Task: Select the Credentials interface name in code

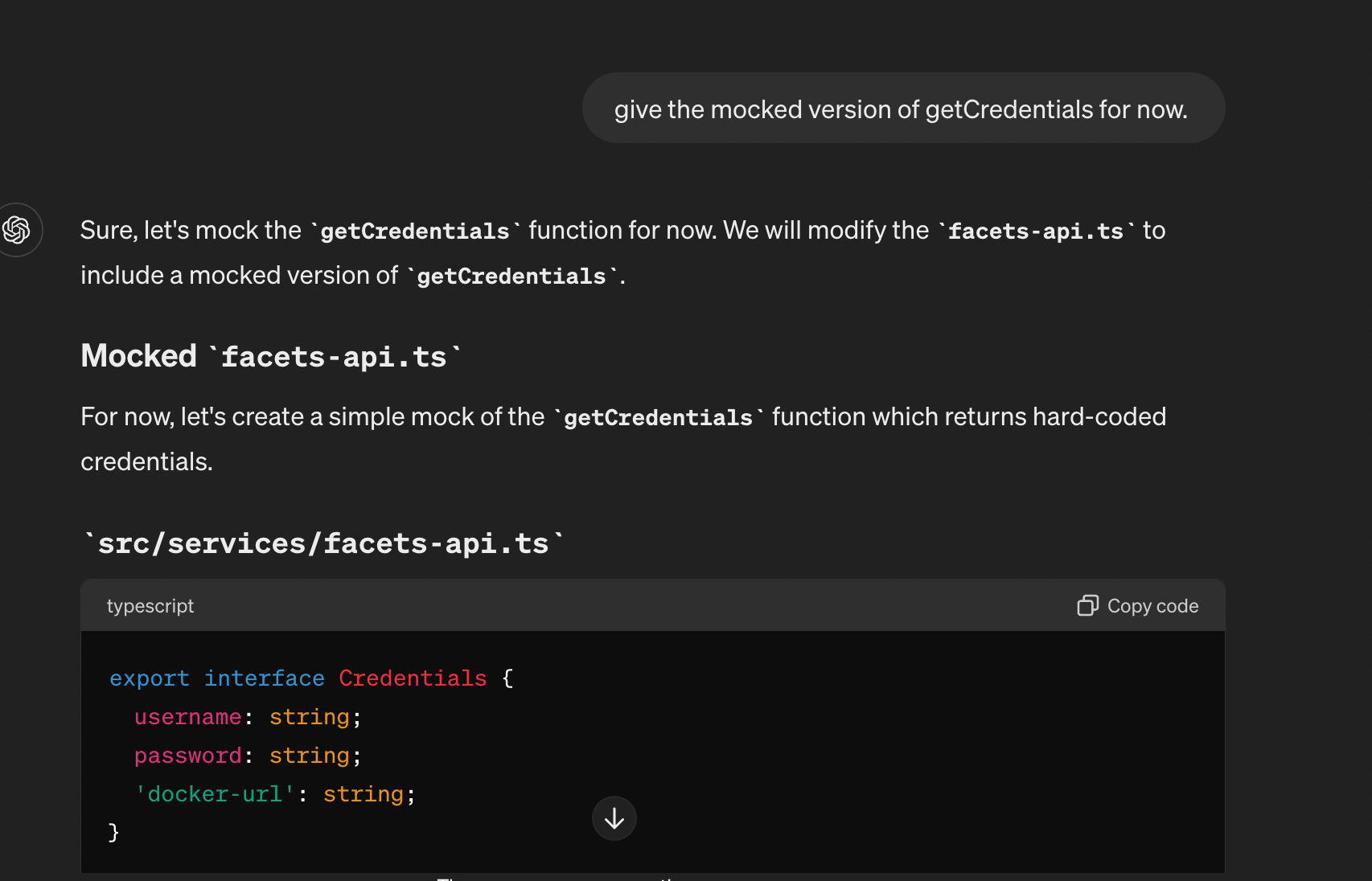Action: pyautogui.click(x=413, y=678)
